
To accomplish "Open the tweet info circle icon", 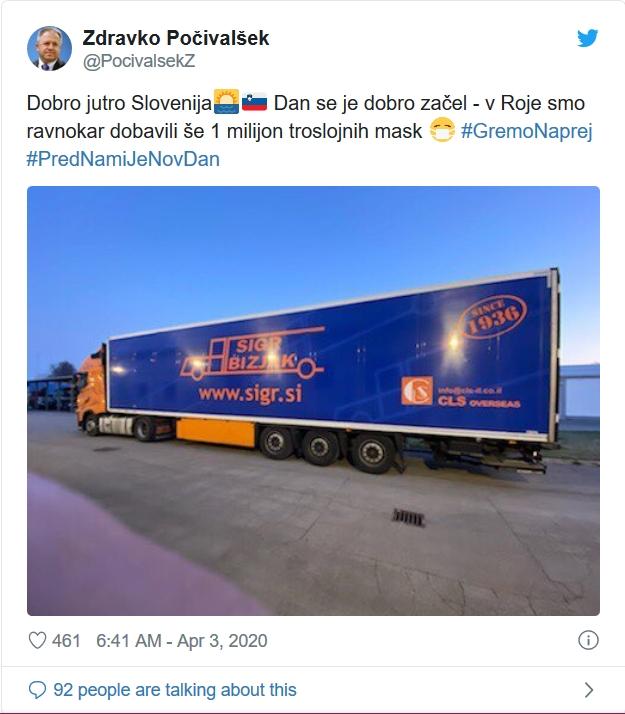I will (589, 640).
